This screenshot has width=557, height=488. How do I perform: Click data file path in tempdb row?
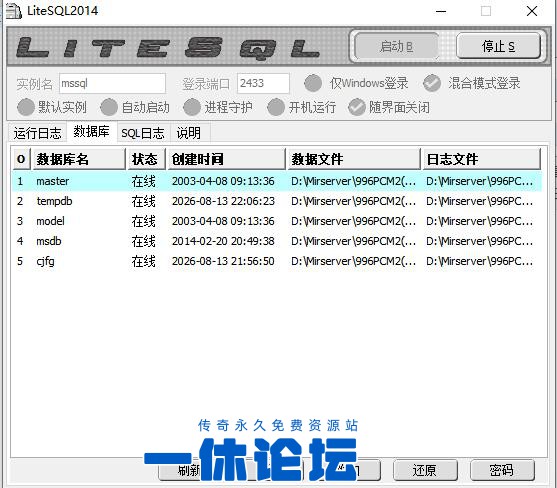(353, 201)
